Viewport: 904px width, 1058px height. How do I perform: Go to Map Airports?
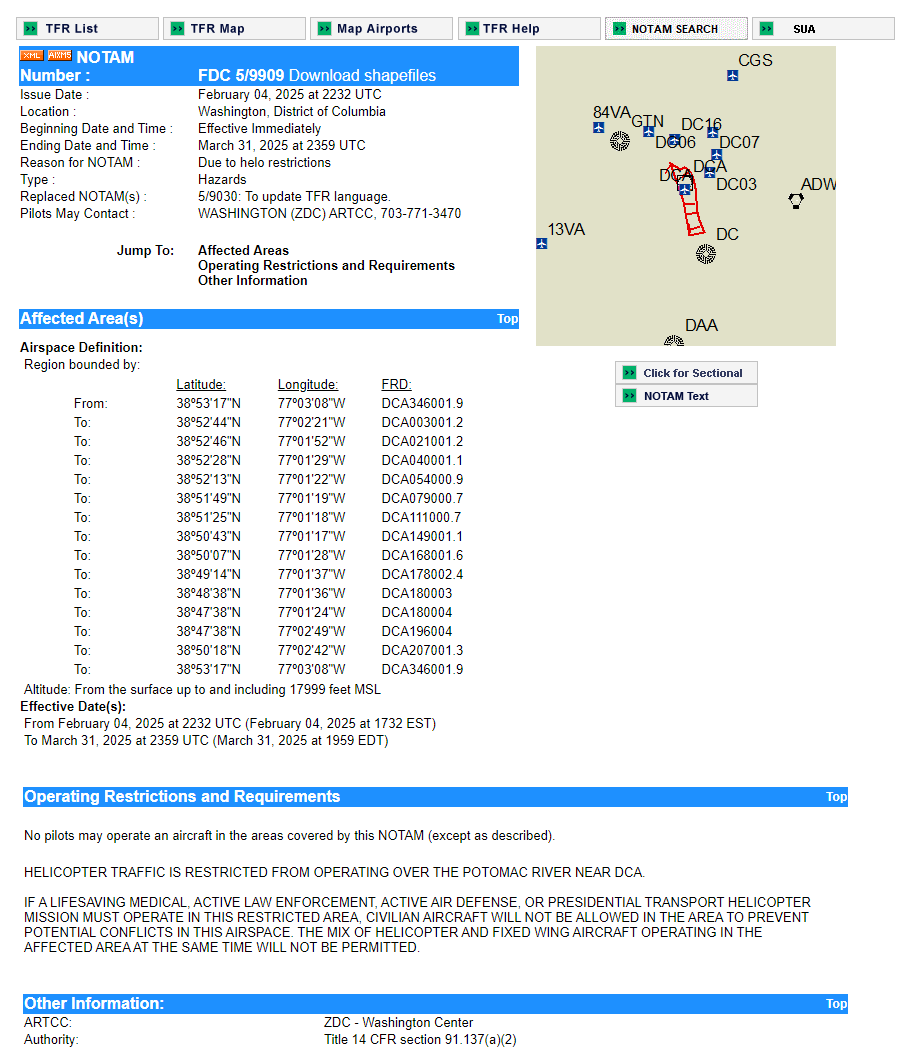point(381,28)
